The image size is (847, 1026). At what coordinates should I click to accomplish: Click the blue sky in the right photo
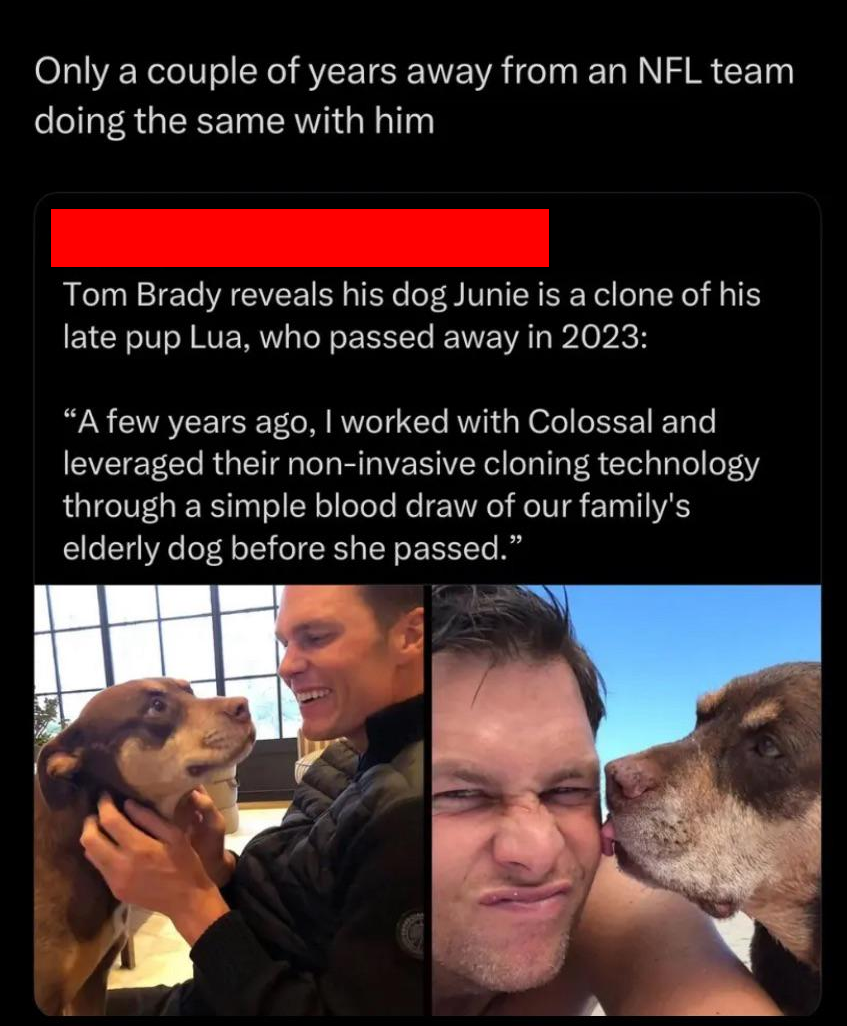pos(690,630)
